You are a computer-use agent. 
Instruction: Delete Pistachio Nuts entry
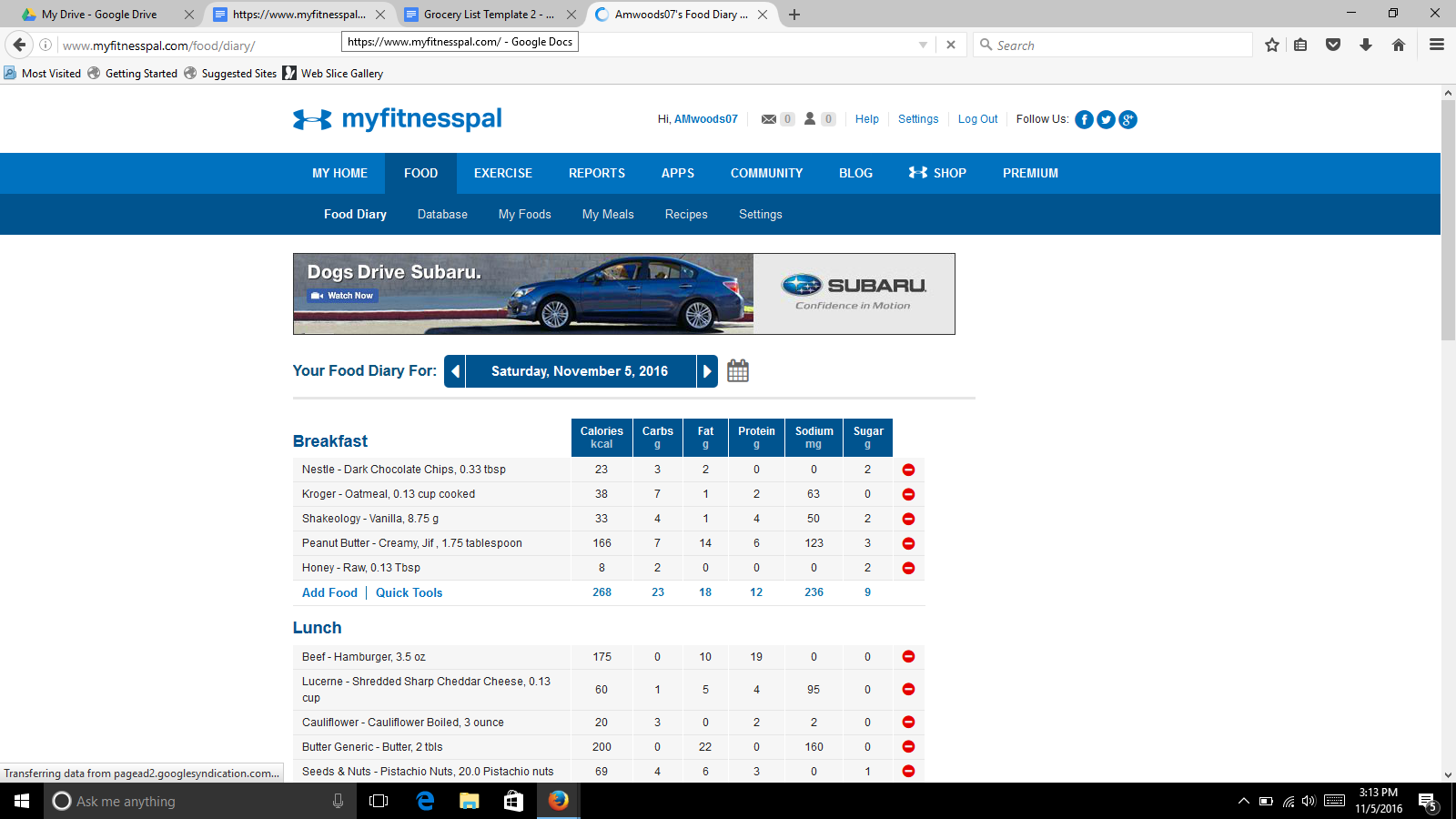coord(908,771)
